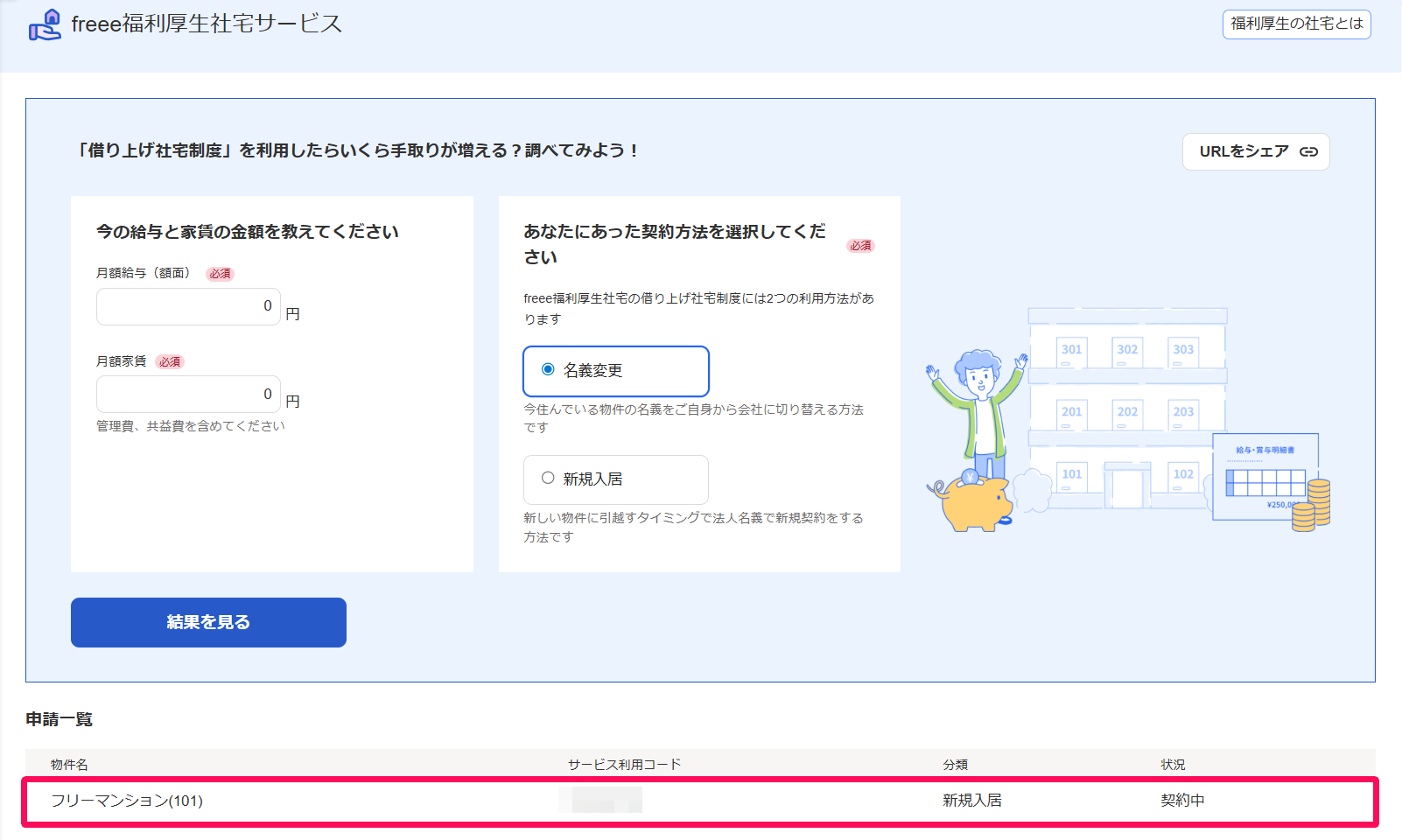Click the 物件名 column header
The image size is (1402, 840).
(69, 765)
